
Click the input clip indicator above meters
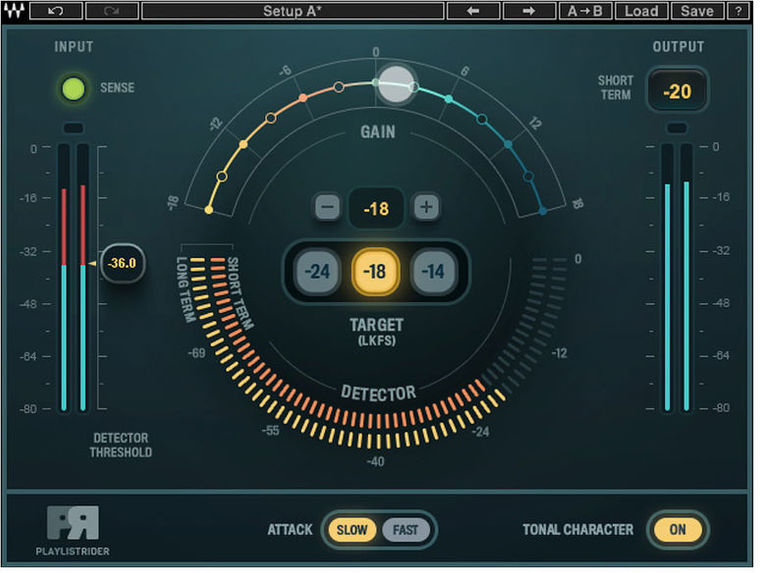pyautogui.click(x=74, y=128)
